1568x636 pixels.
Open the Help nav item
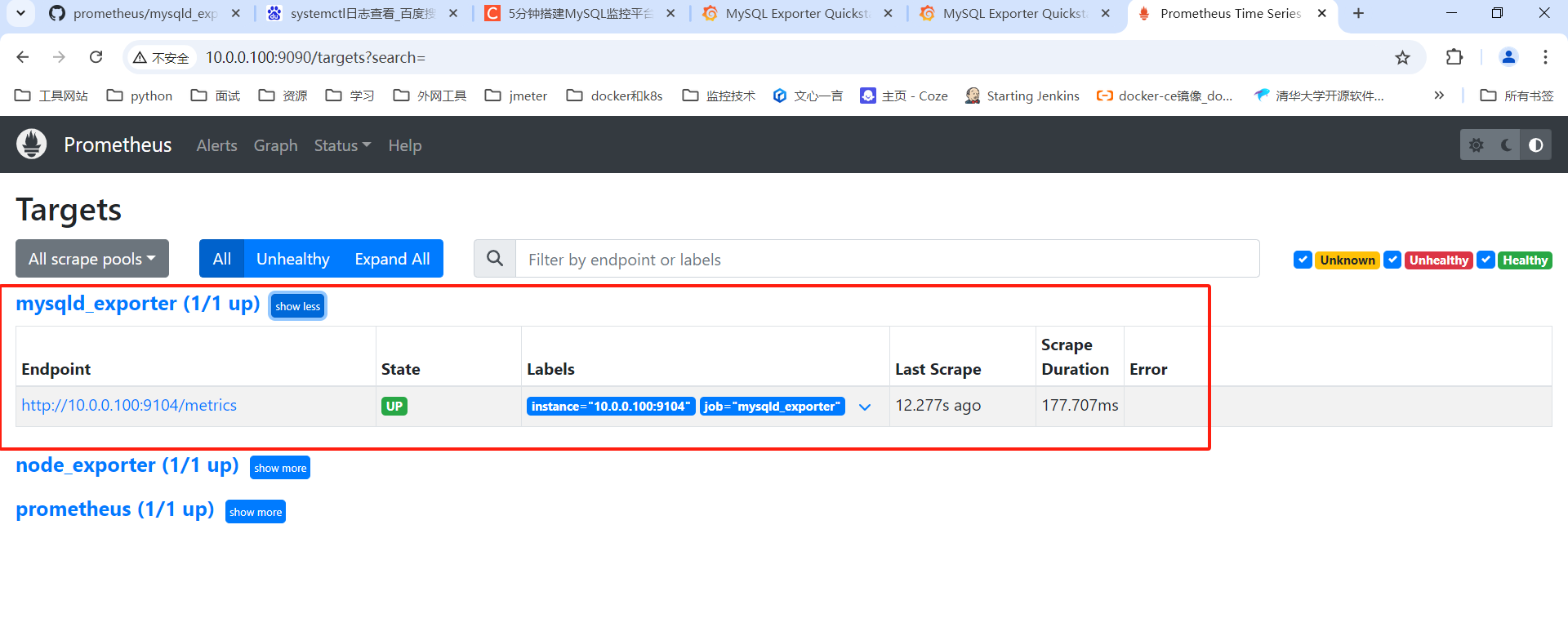coord(404,145)
